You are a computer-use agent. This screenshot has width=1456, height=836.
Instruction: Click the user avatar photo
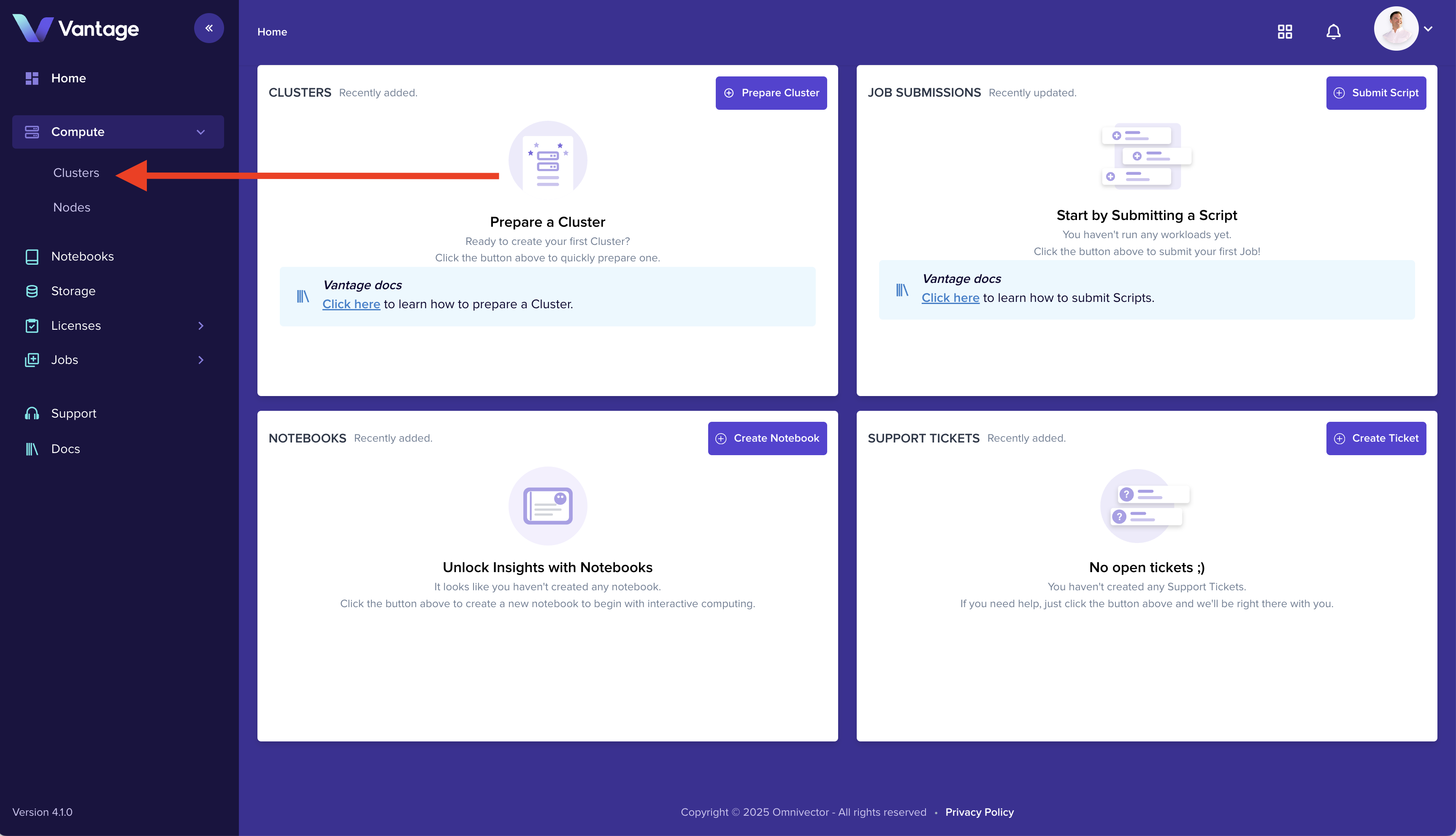click(1396, 29)
